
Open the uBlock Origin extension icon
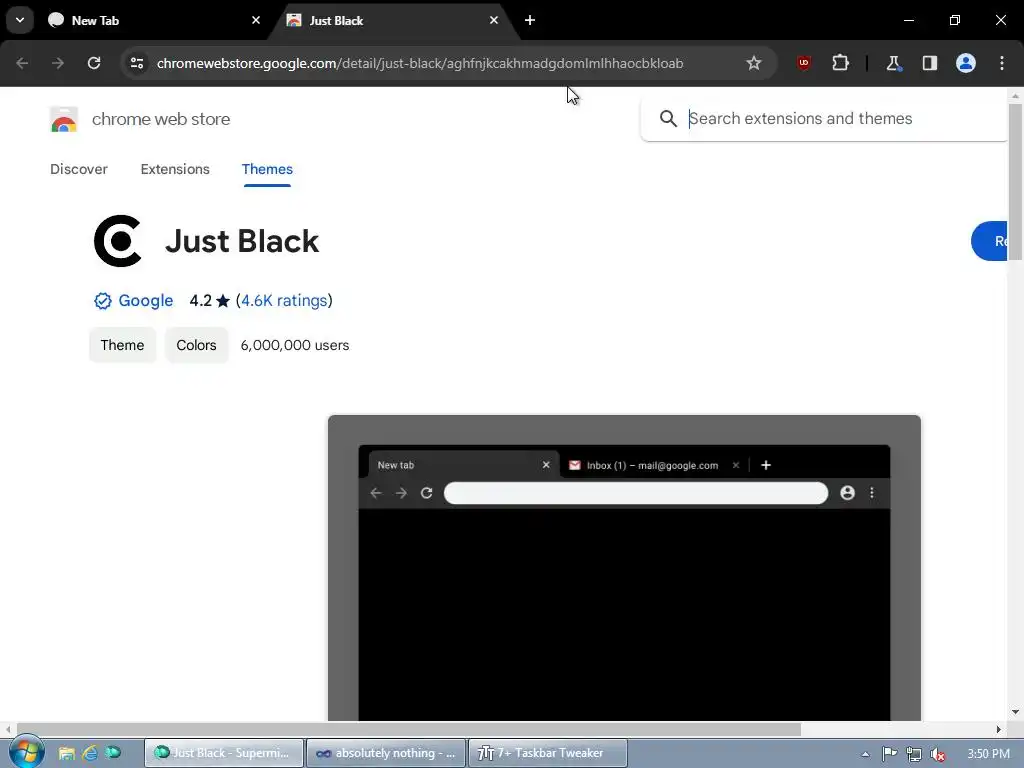(x=804, y=63)
